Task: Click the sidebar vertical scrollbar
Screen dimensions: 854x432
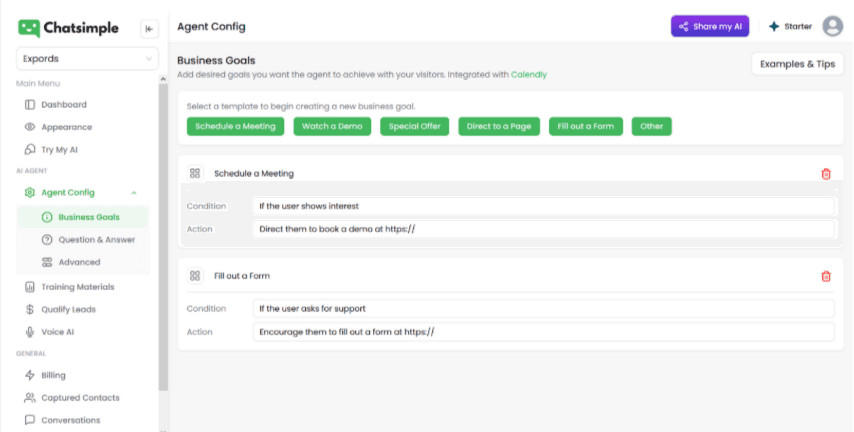Action: (163, 237)
